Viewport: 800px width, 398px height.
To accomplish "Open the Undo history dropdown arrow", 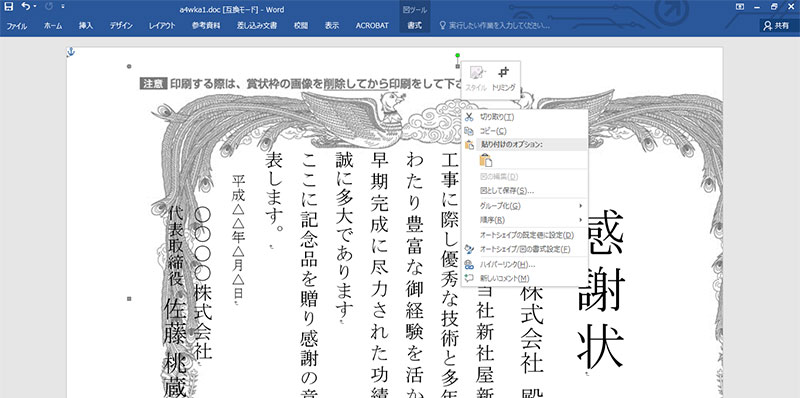I will point(35,7).
